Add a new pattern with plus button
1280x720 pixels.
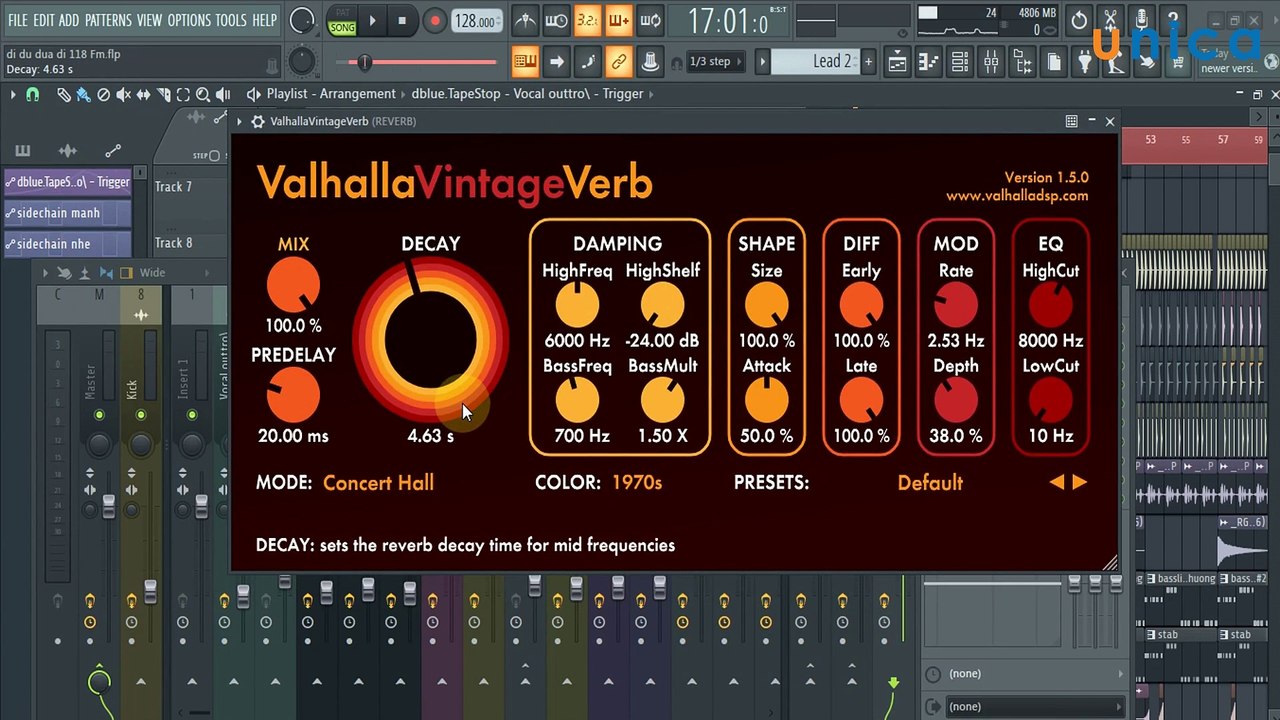click(x=868, y=61)
